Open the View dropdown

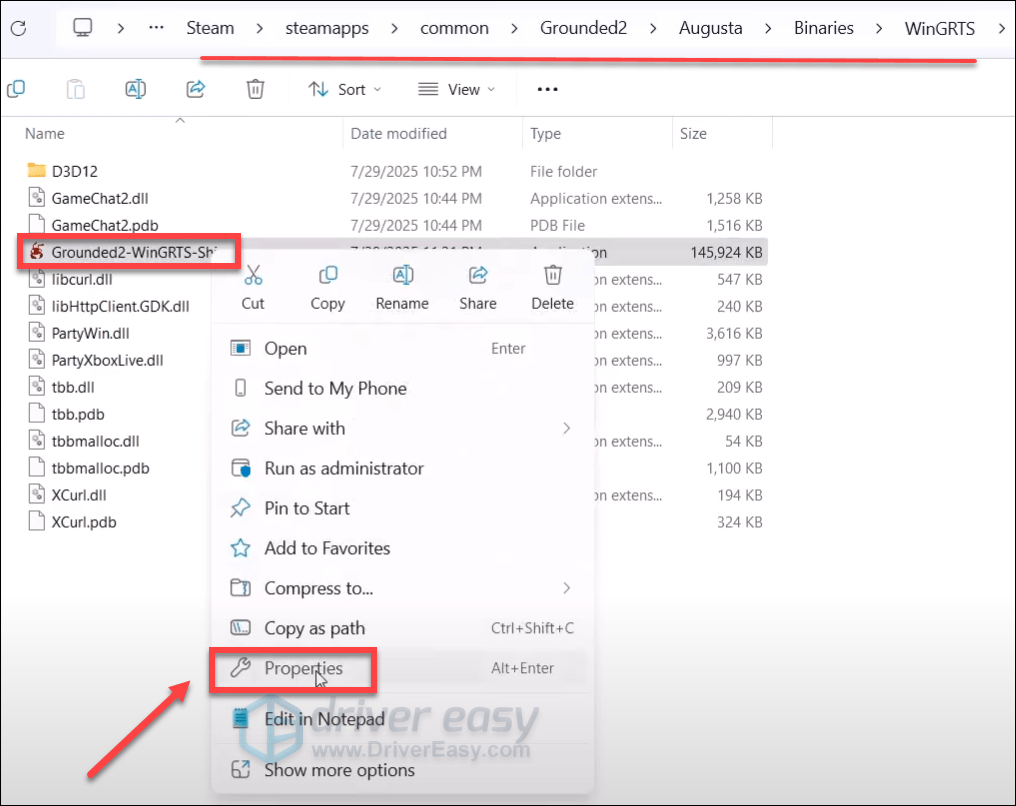[456, 89]
